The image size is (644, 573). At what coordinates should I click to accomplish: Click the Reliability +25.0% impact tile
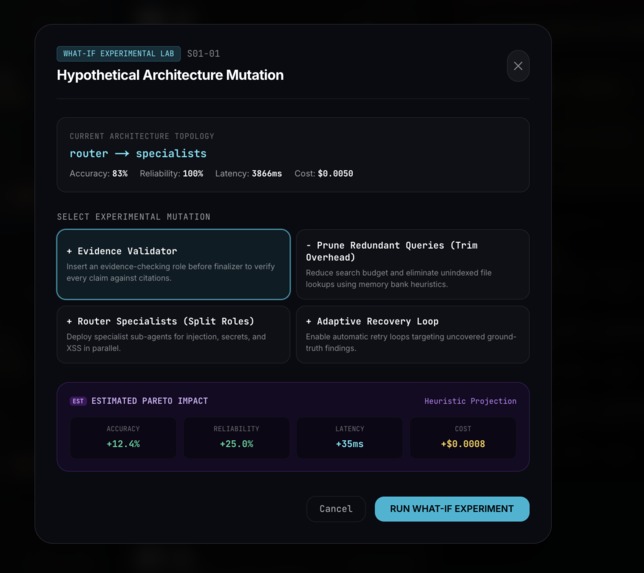(x=237, y=437)
